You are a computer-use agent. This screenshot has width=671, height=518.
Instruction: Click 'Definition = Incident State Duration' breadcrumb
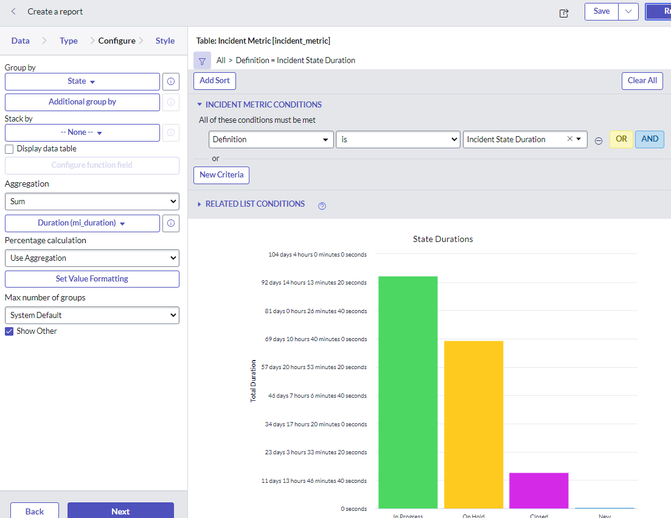click(295, 60)
